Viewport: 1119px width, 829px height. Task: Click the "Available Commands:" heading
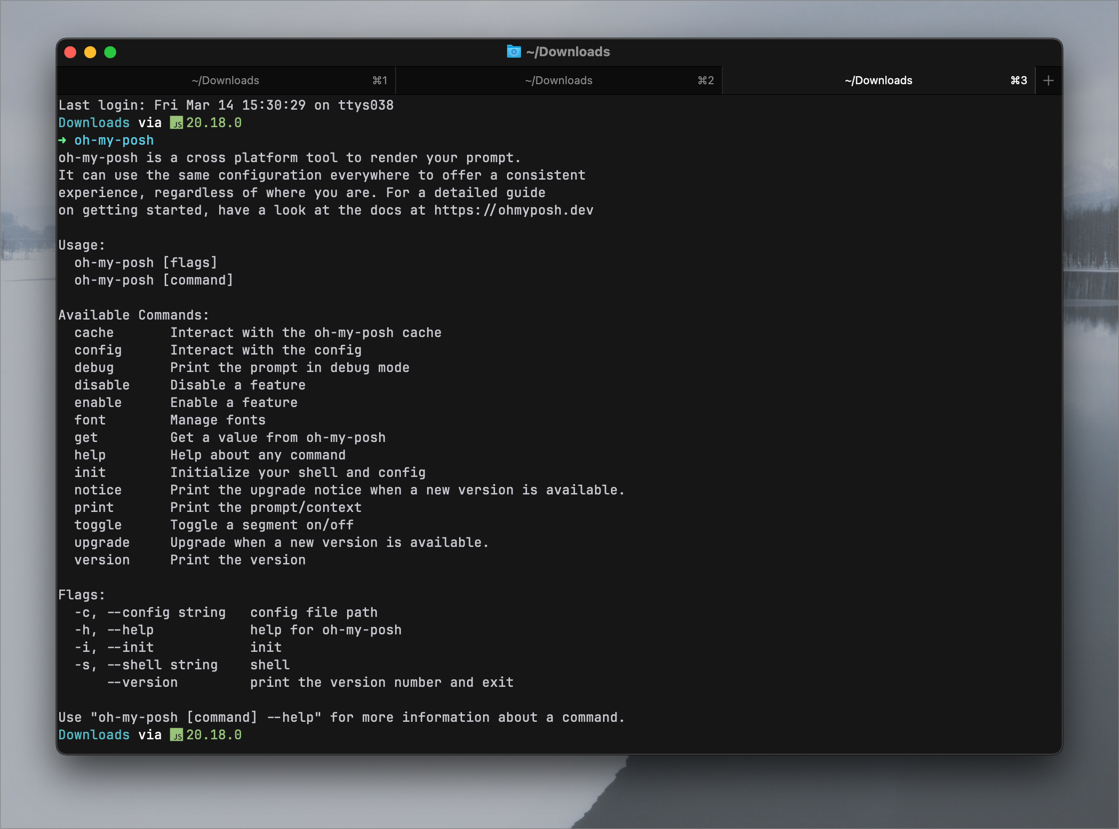coord(134,315)
